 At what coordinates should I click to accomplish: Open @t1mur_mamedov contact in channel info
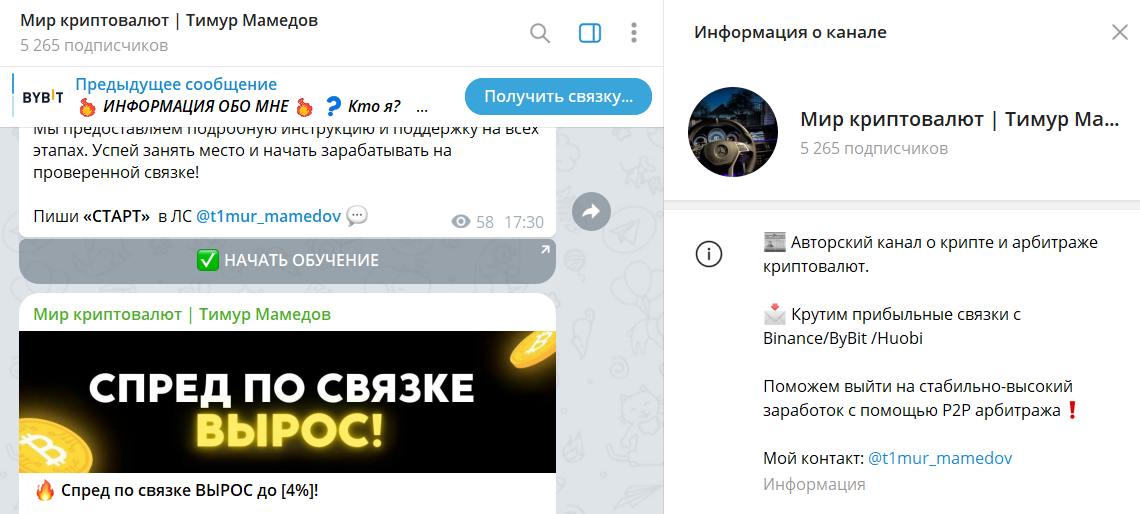coord(940,459)
